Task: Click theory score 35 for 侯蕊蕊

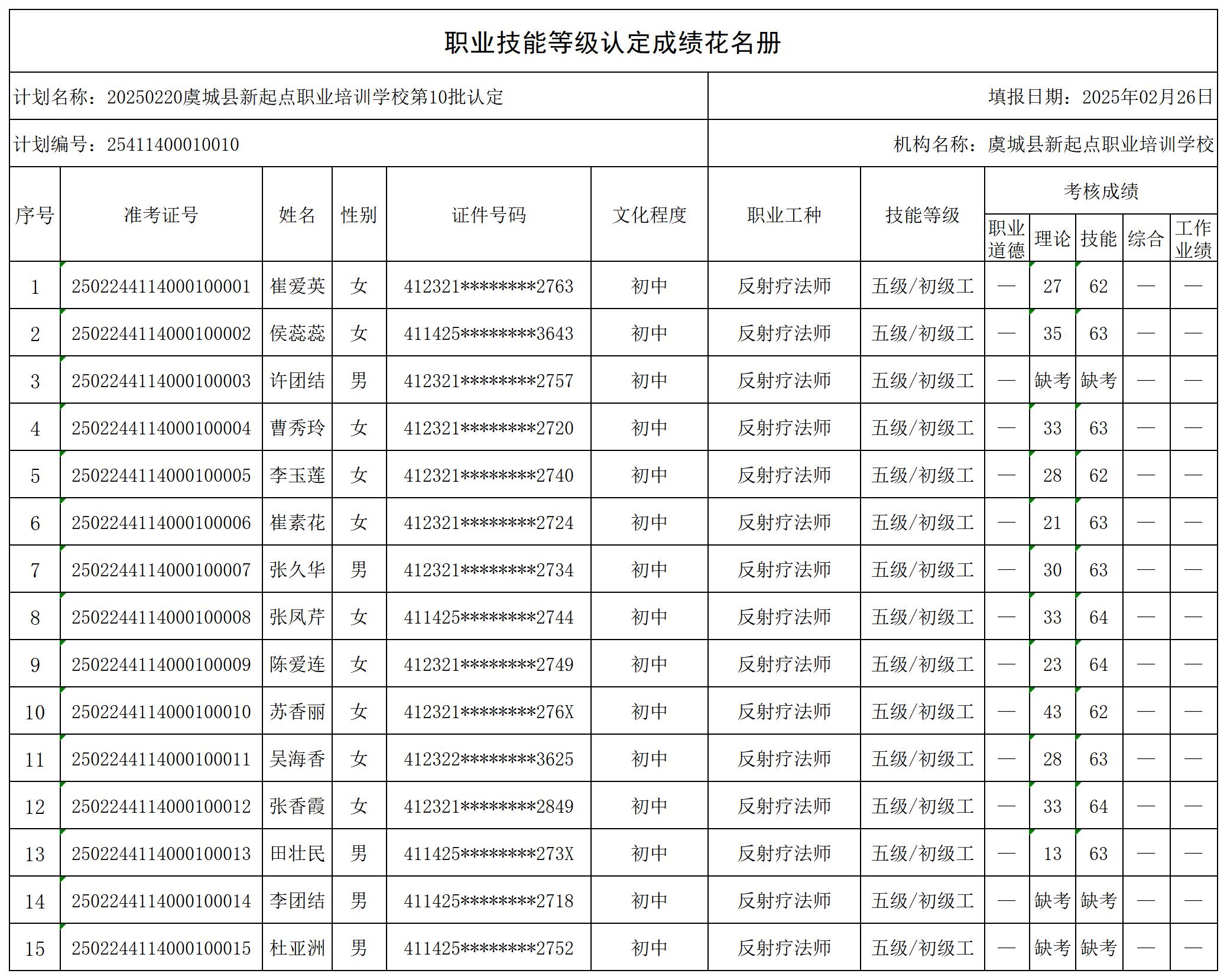Action: 1053,333
